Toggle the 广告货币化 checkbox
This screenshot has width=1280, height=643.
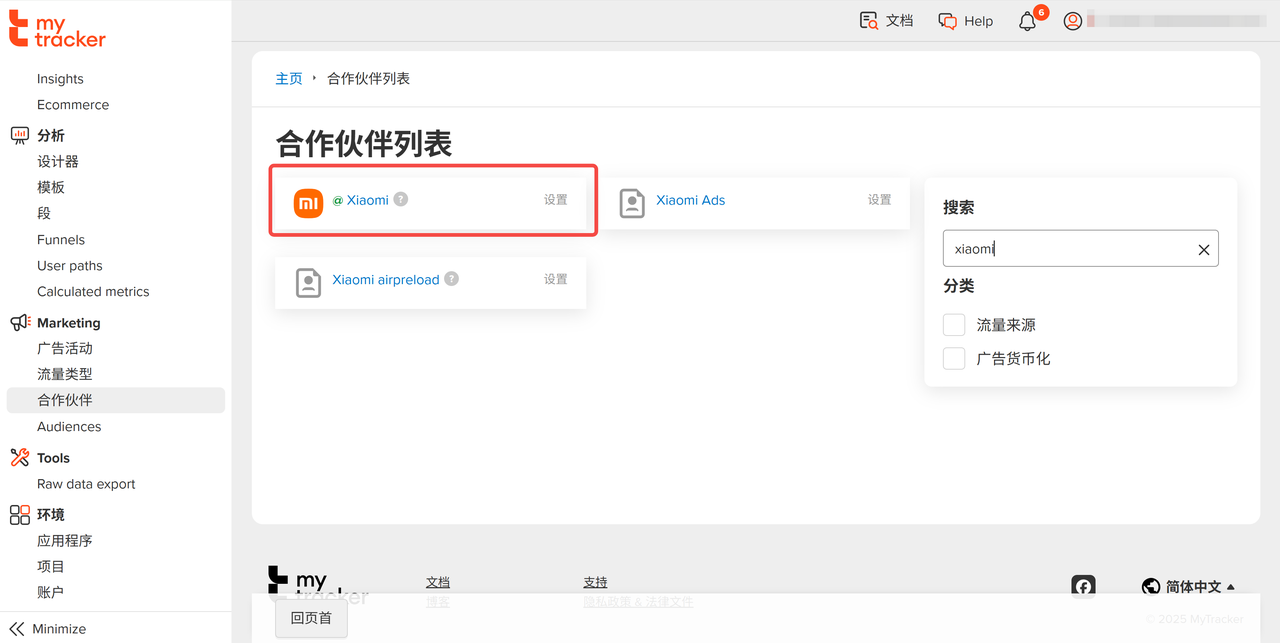[x=955, y=358]
